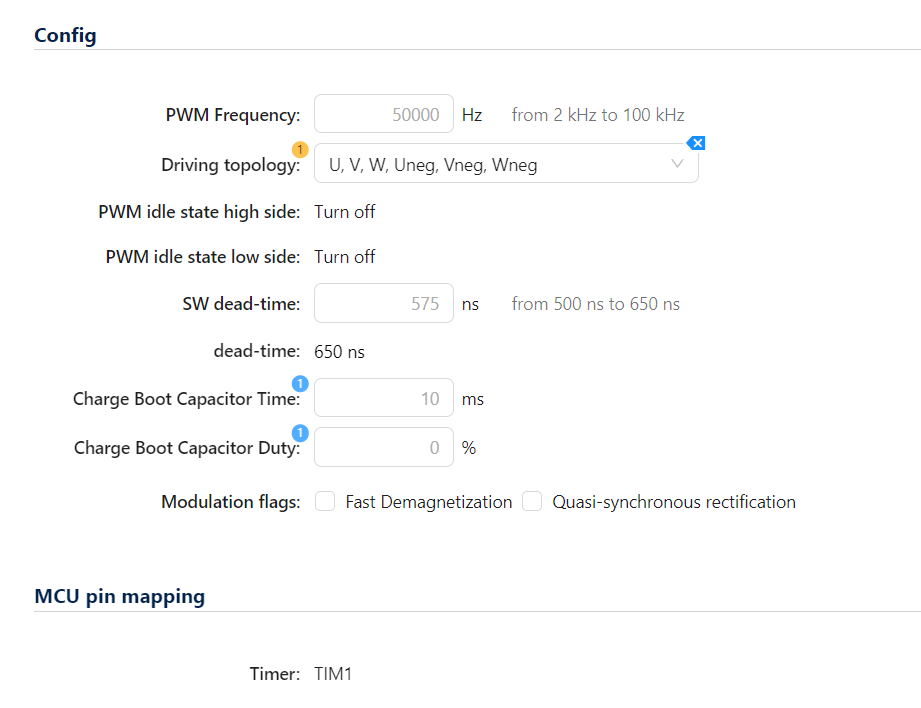Click the chevron arrow of Driving topology
The height and width of the screenshot is (708, 921).
click(677, 164)
